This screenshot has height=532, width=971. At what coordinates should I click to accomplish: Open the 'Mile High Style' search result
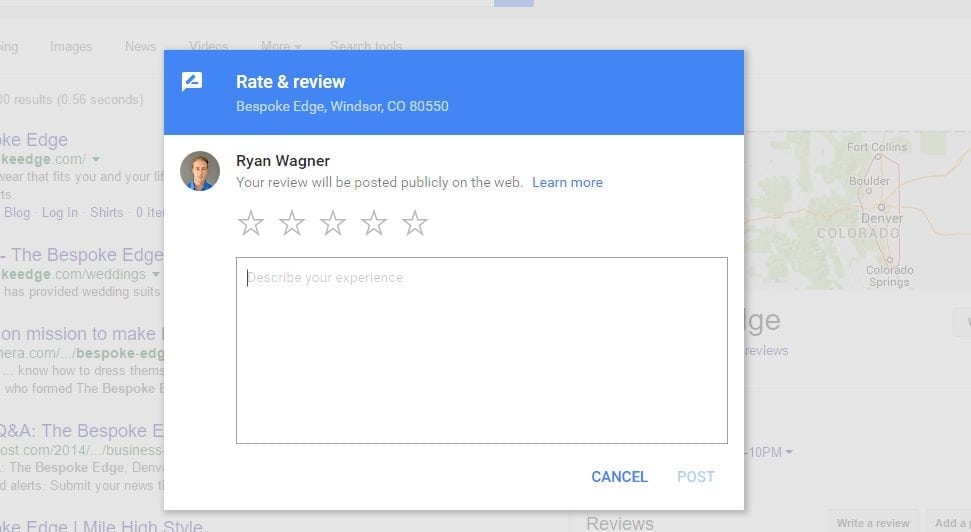[102, 525]
